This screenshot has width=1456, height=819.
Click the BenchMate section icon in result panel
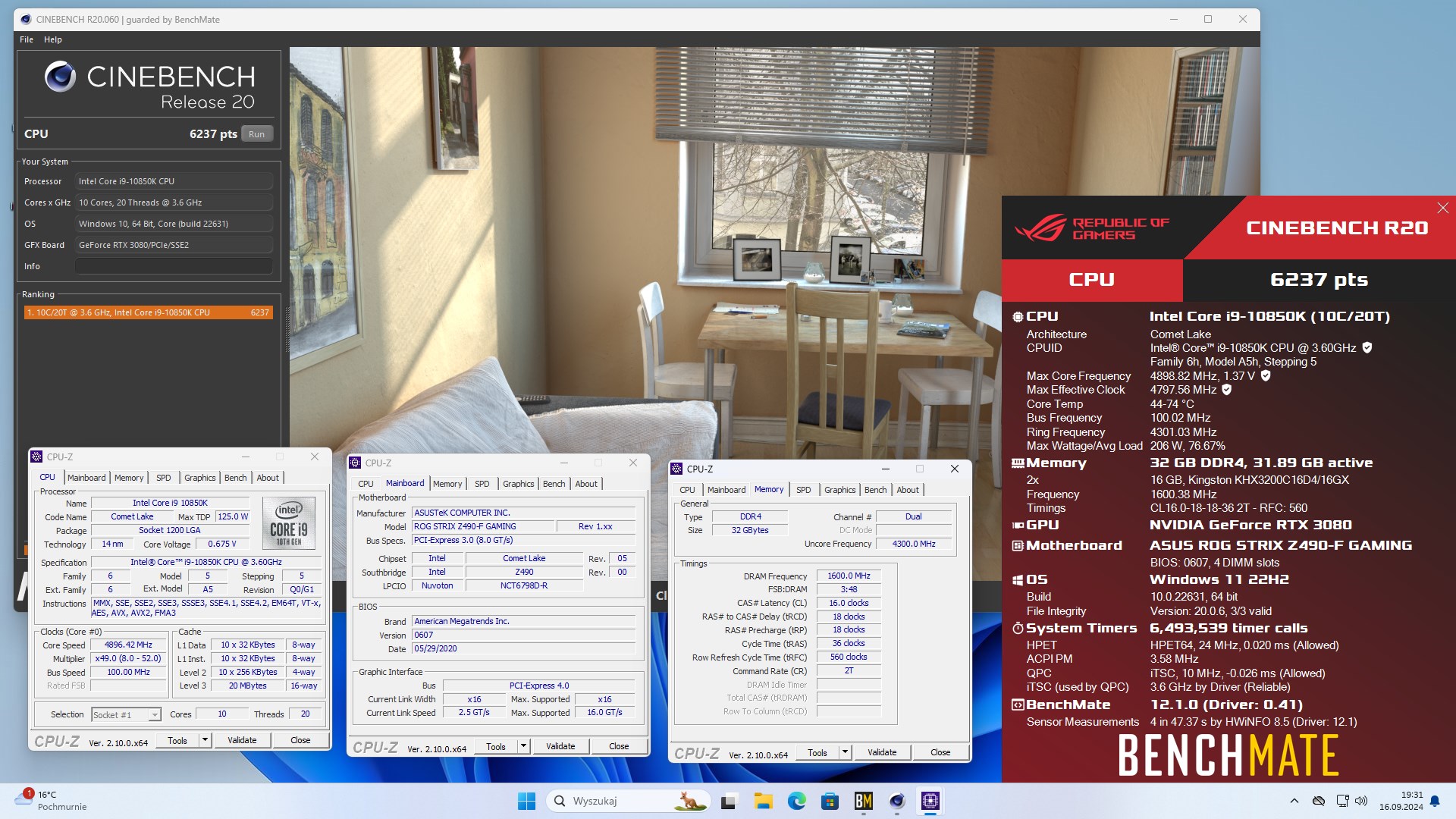pos(1018,704)
